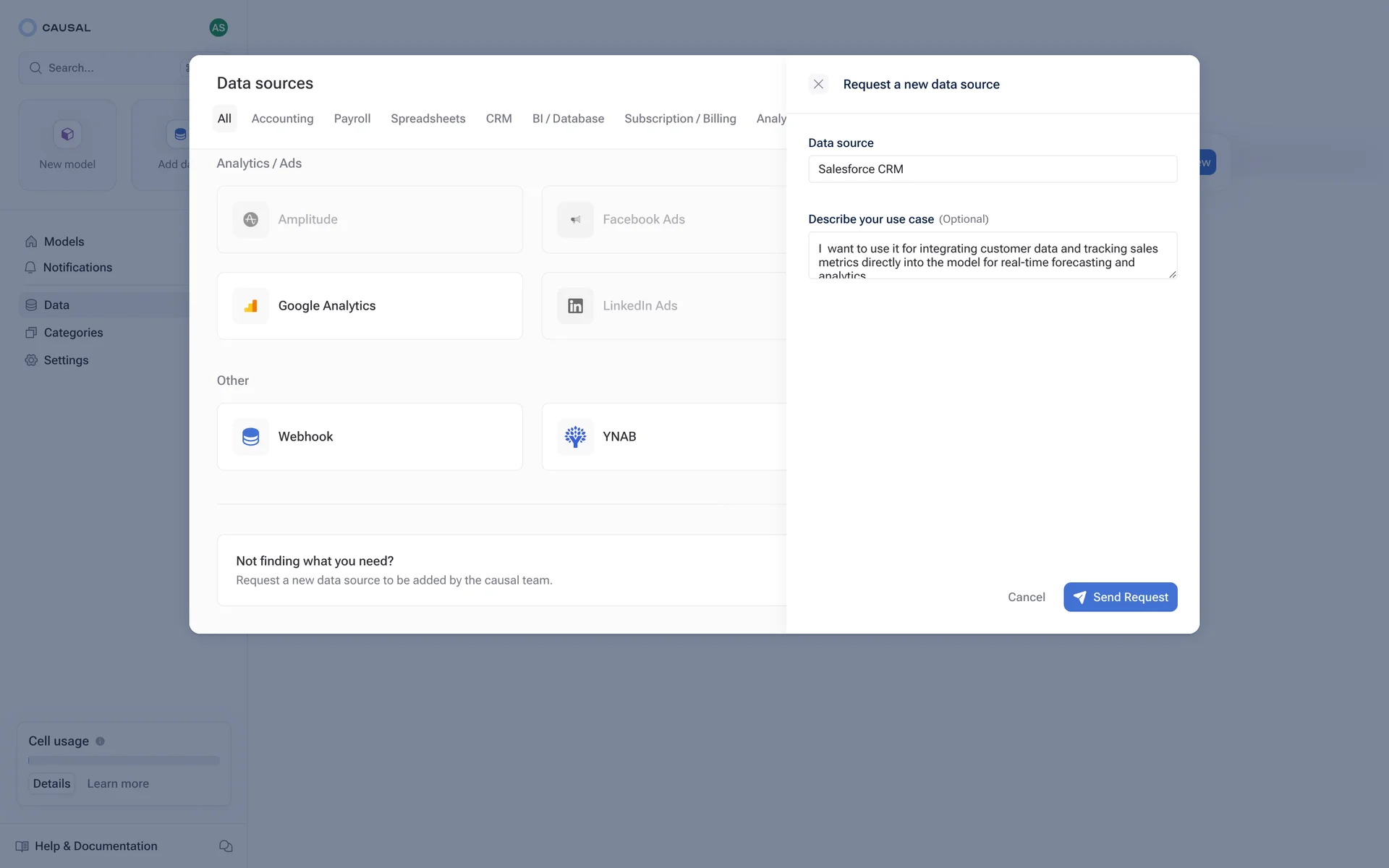Image resolution: width=1389 pixels, height=868 pixels.
Task: Switch to the CRM tab
Action: click(498, 119)
